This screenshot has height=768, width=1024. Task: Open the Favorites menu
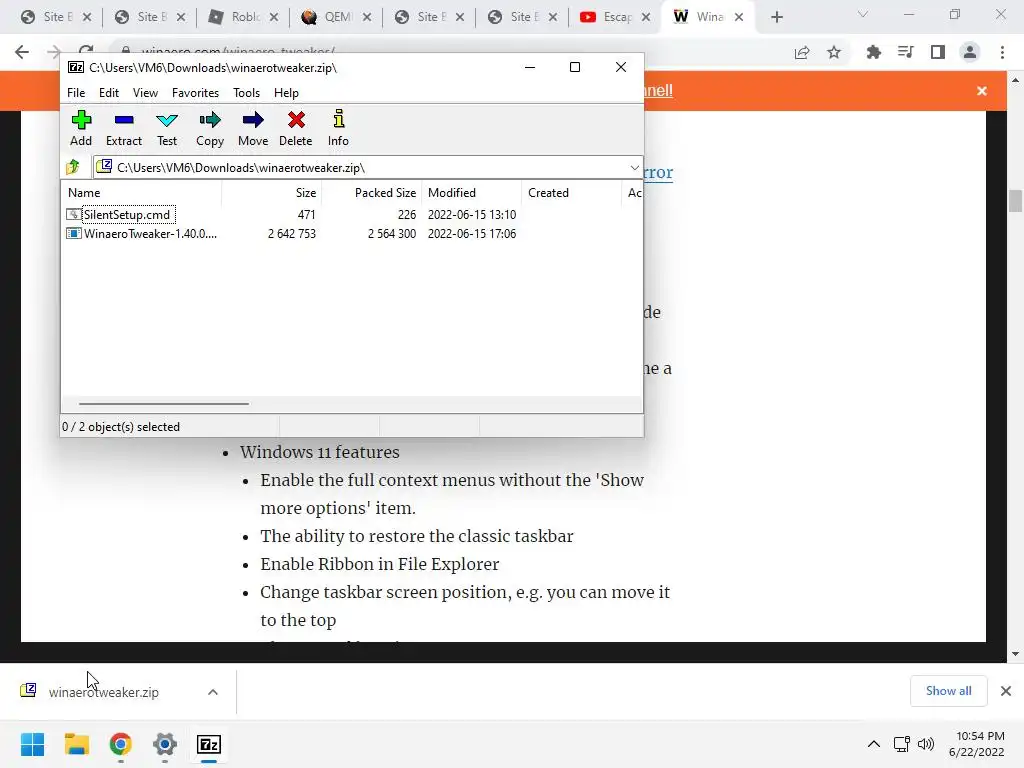195,93
